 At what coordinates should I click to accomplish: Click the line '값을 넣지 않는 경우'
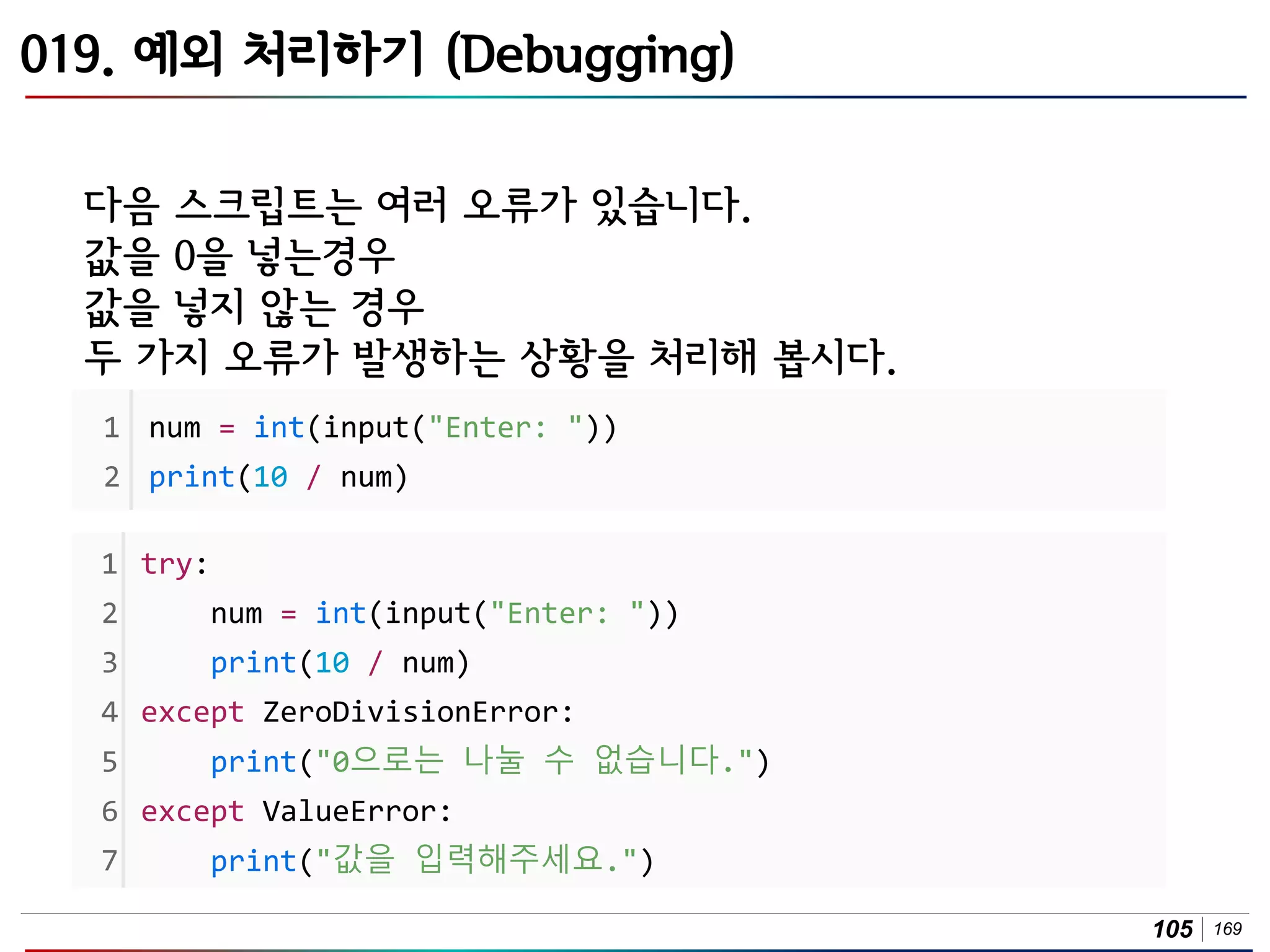pos(254,307)
